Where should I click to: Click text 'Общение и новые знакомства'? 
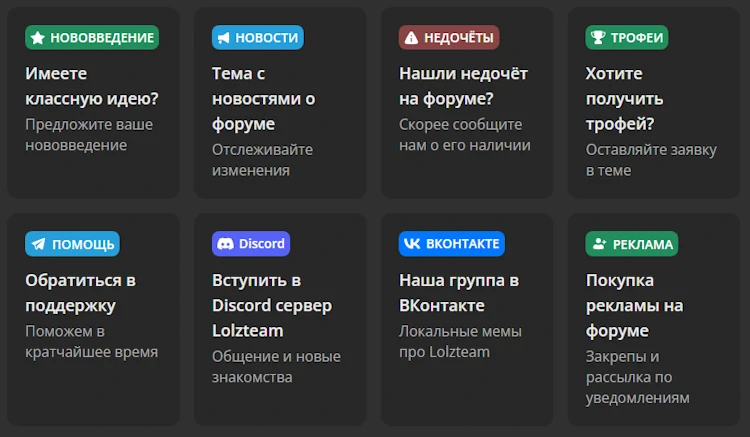276,367
